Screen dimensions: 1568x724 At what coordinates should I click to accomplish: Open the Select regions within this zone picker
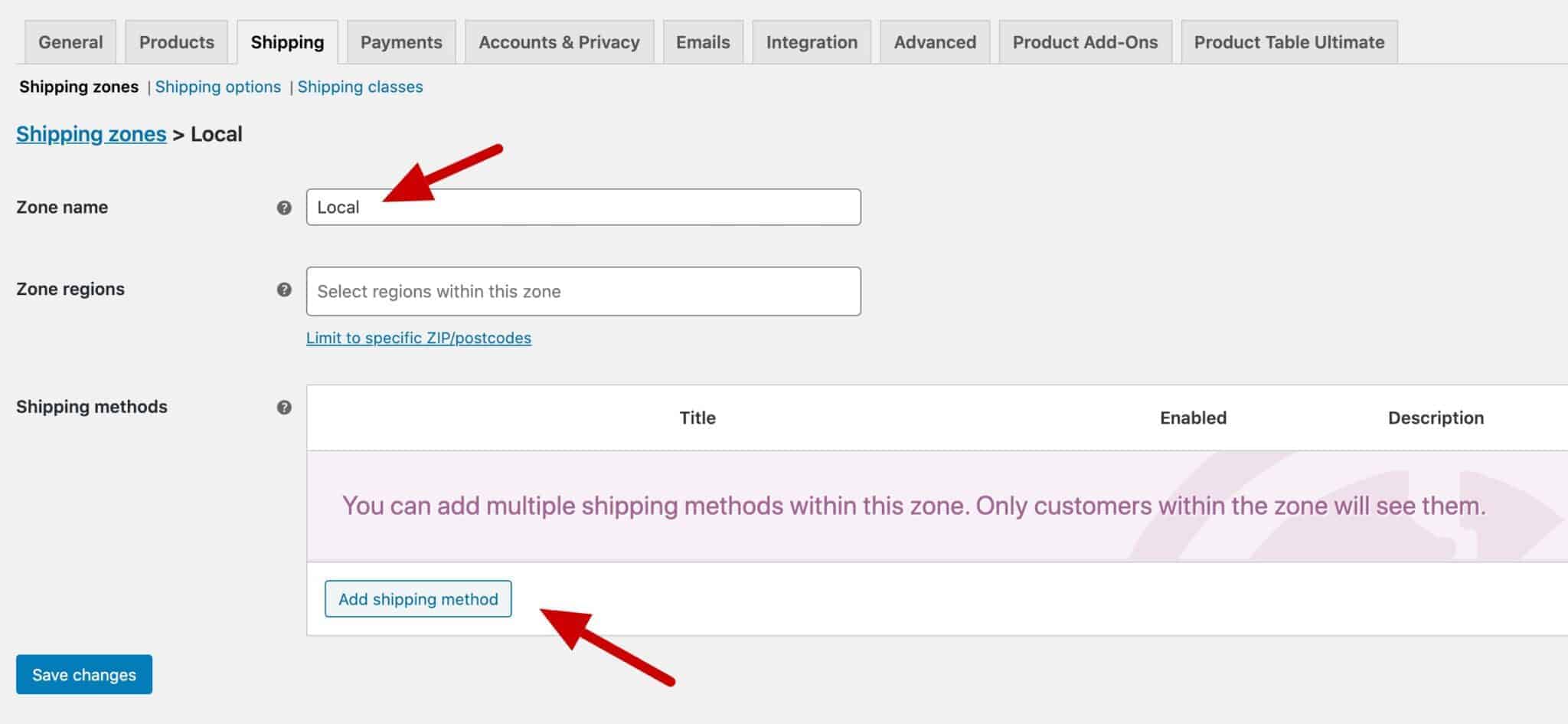point(583,291)
